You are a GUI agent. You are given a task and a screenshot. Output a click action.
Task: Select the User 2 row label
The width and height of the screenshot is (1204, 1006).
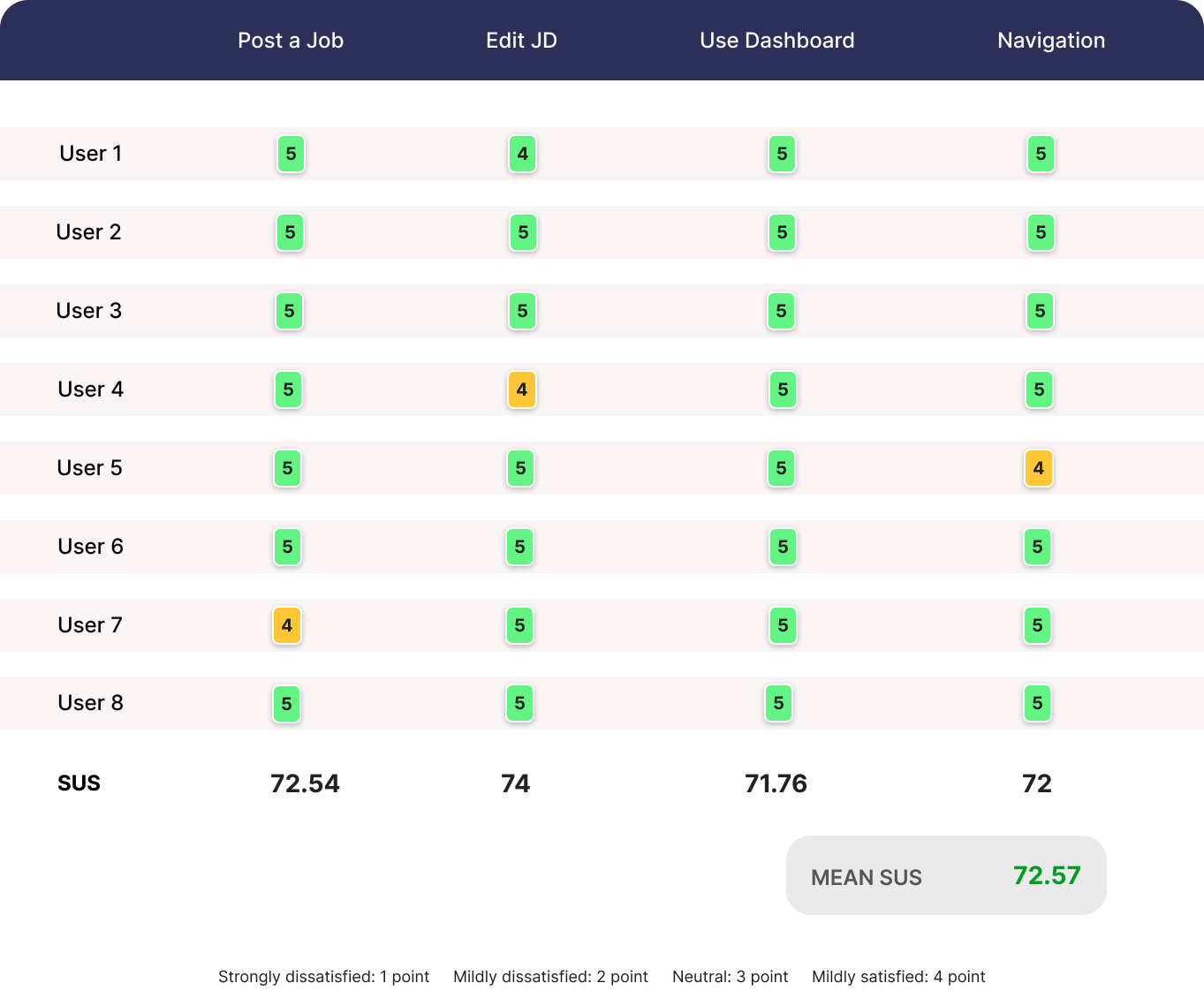pyautogui.click(x=88, y=232)
